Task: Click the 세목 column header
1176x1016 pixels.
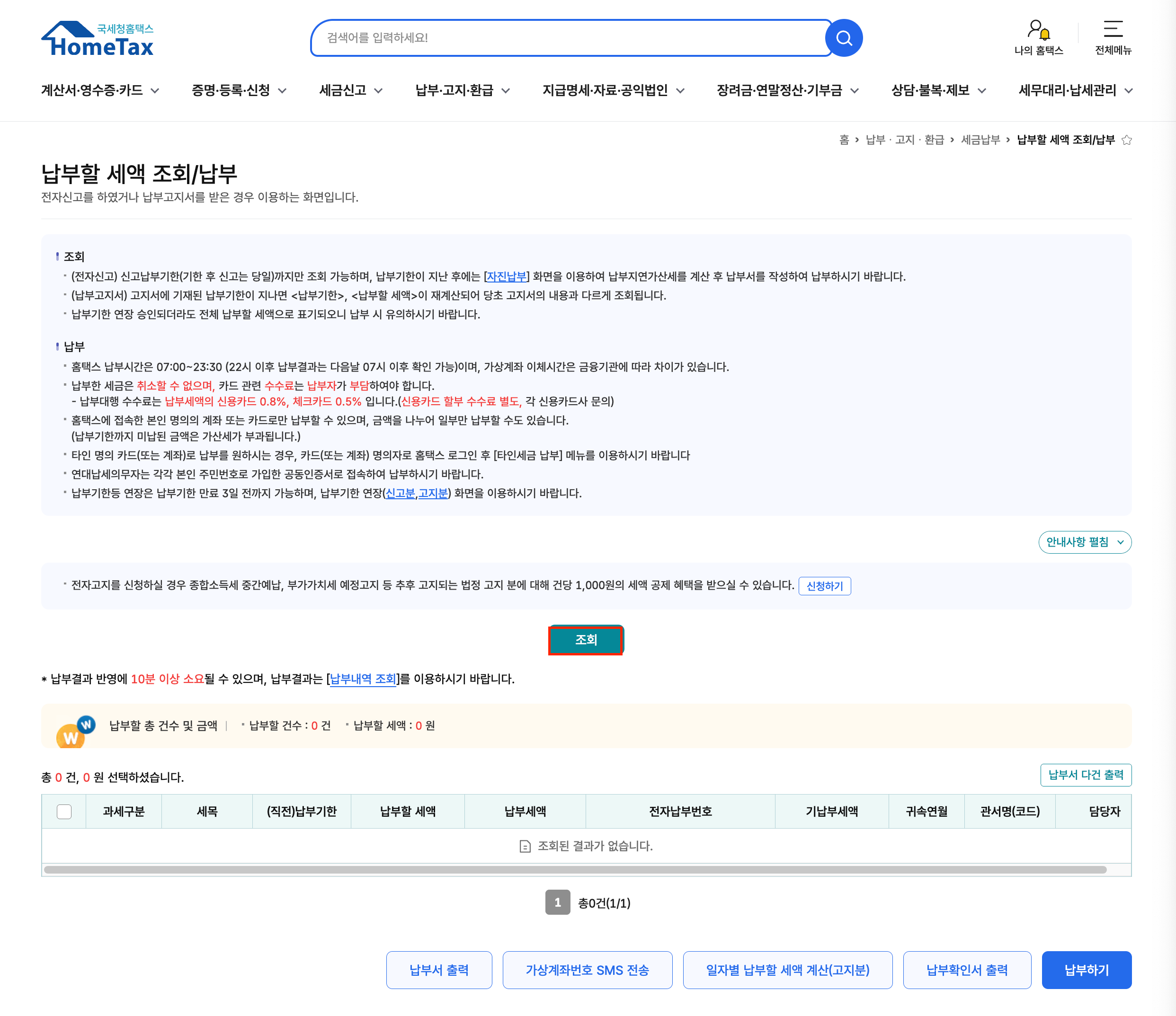Action: click(207, 812)
